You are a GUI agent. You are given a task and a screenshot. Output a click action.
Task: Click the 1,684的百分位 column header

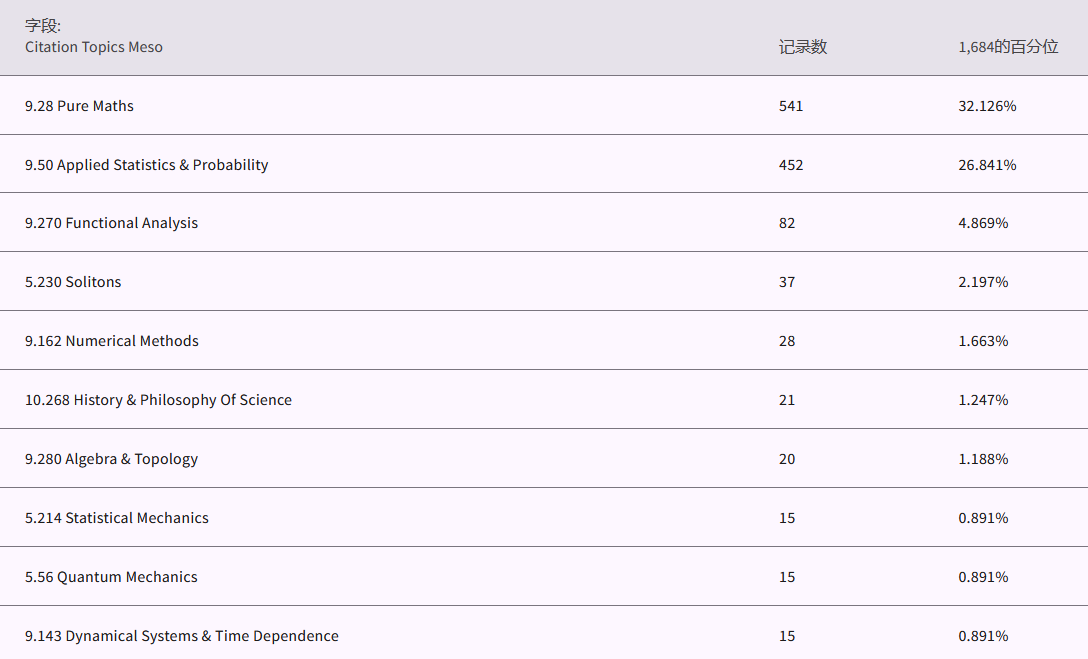1007,47
